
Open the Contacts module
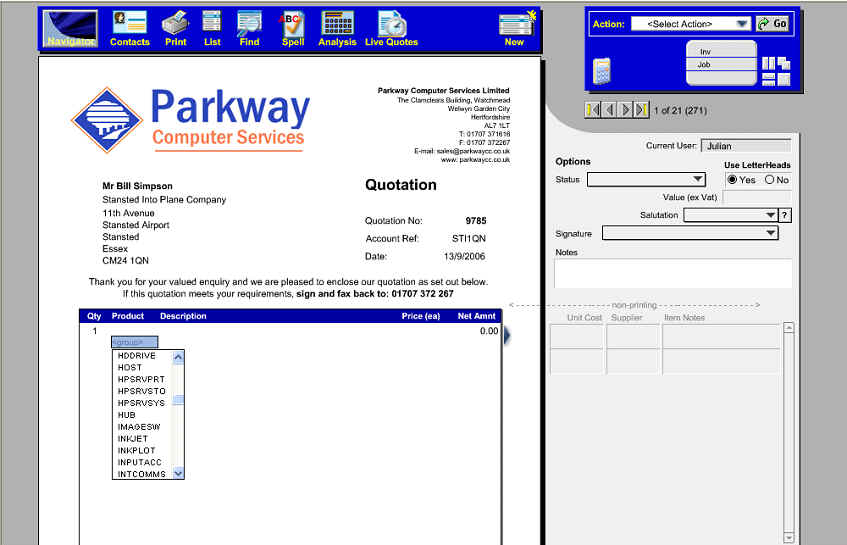coord(130,29)
